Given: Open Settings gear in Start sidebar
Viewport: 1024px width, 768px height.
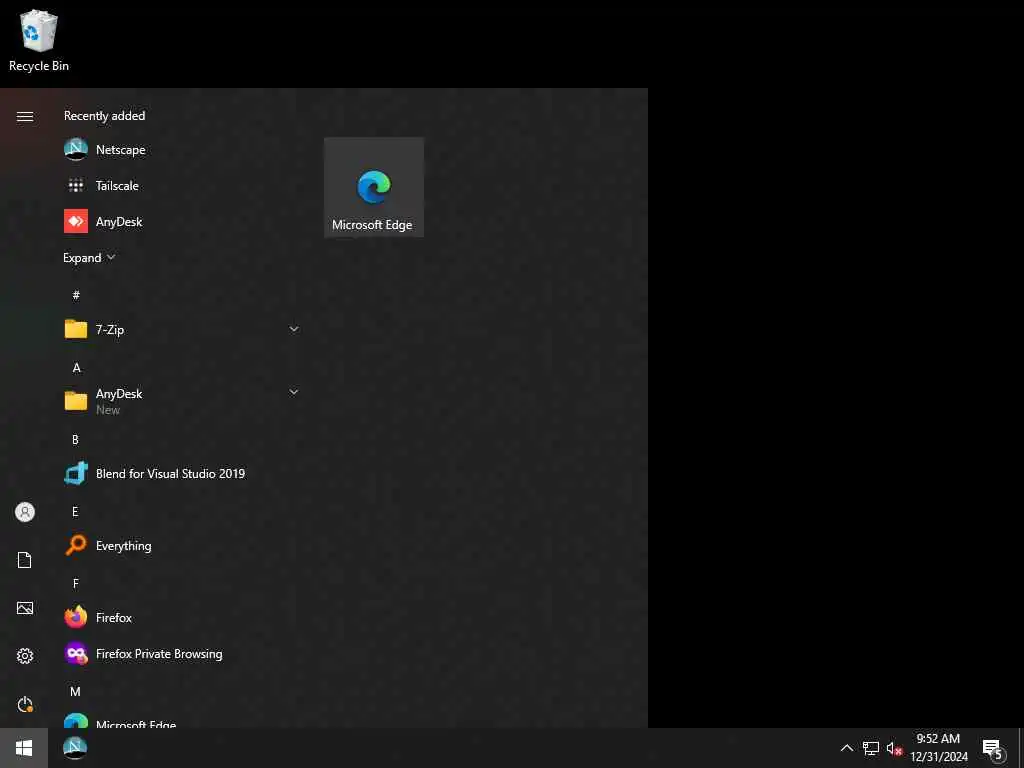Looking at the screenshot, I should (x=25, y=656).
